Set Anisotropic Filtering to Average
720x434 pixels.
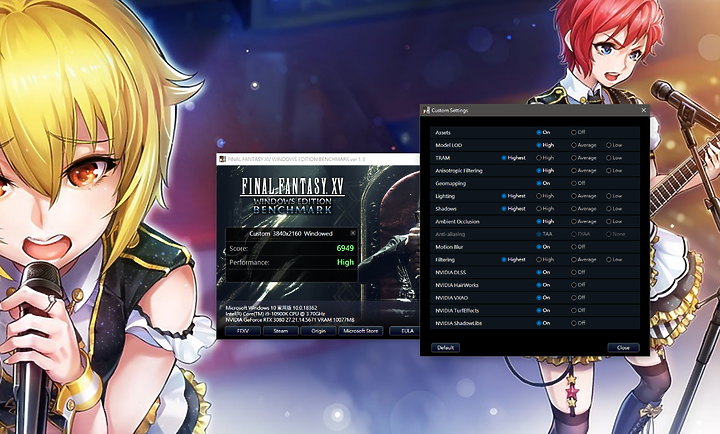584,170
